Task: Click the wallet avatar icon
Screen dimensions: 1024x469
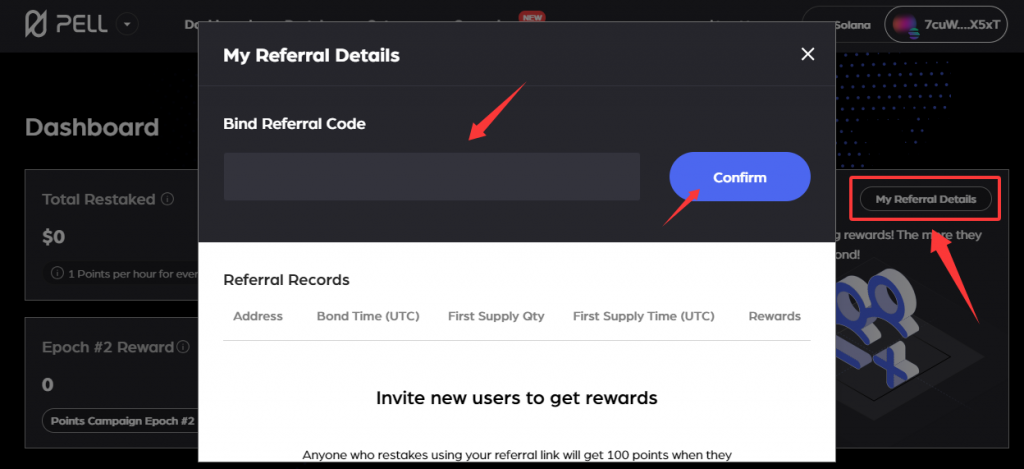Action: [x=906, y=25]
